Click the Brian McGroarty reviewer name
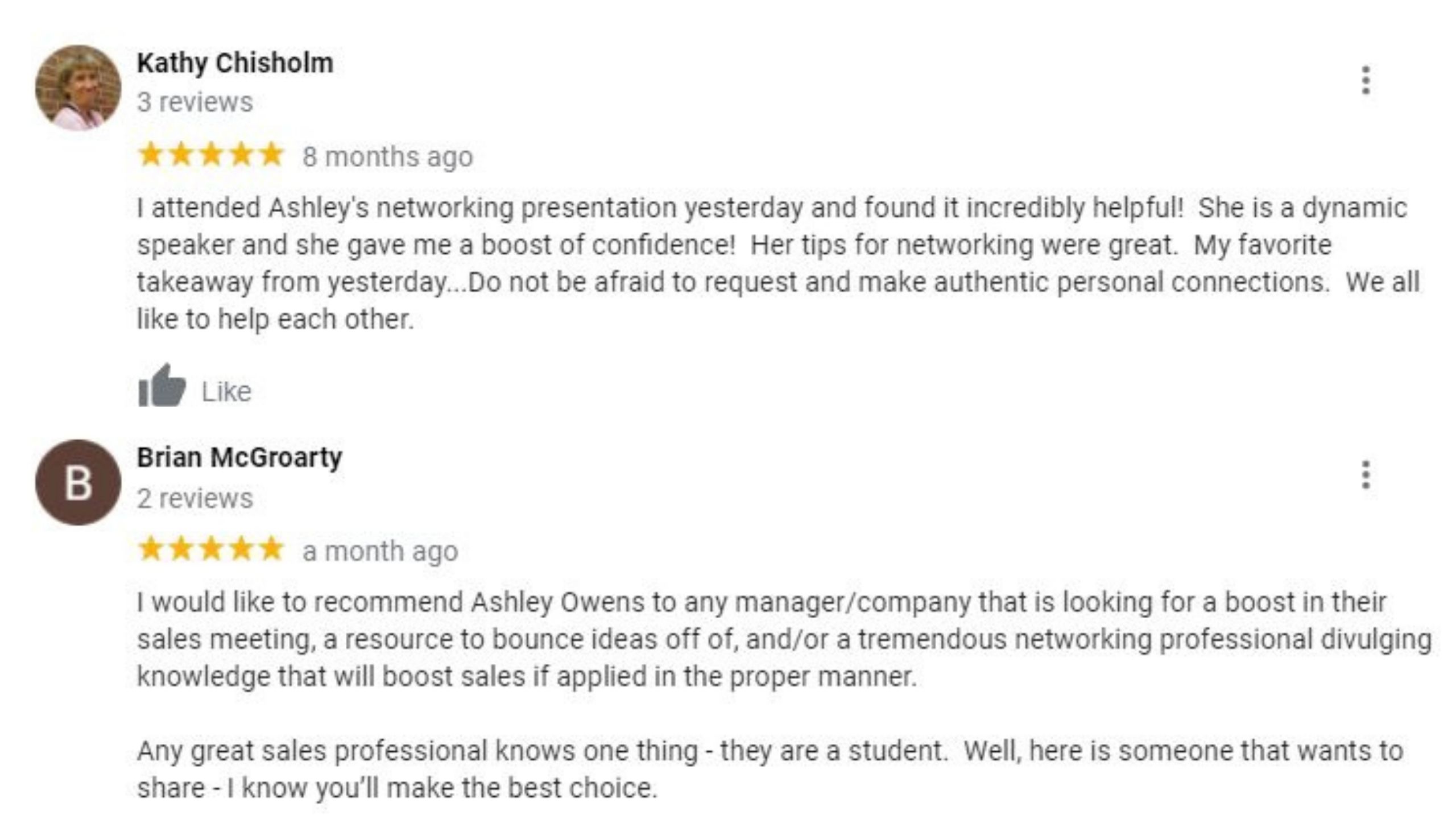This screenshot has width=1456, height=819. 239,458
